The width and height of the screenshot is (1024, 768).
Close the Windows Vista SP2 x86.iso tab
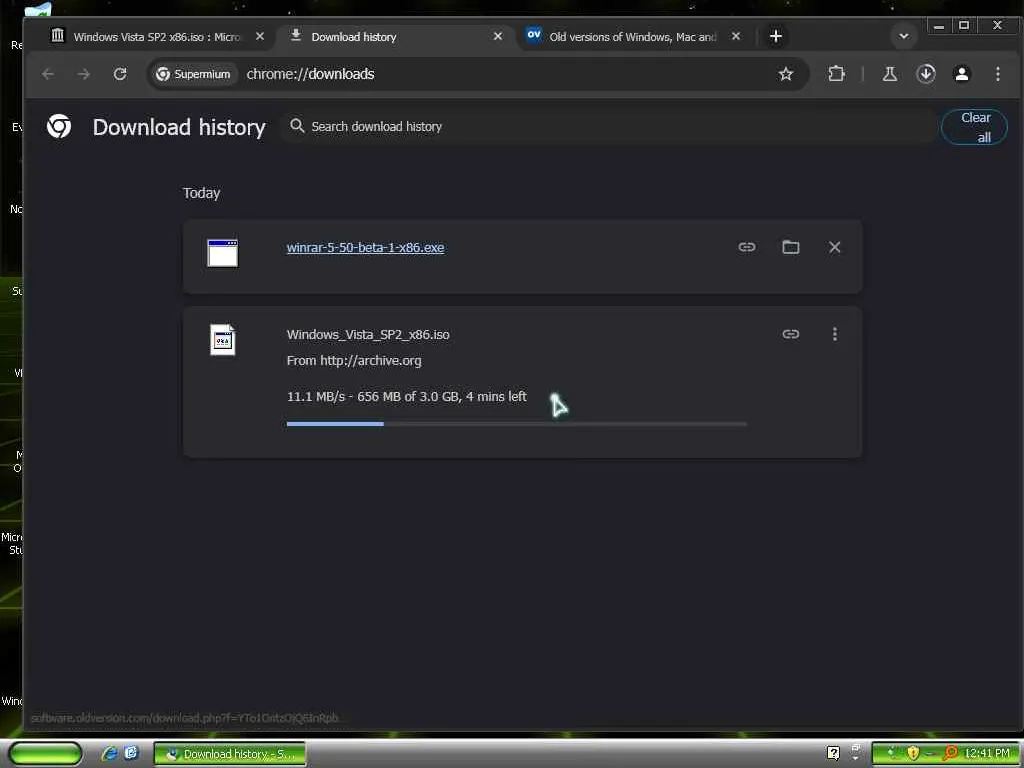click(x=260, y=37)
